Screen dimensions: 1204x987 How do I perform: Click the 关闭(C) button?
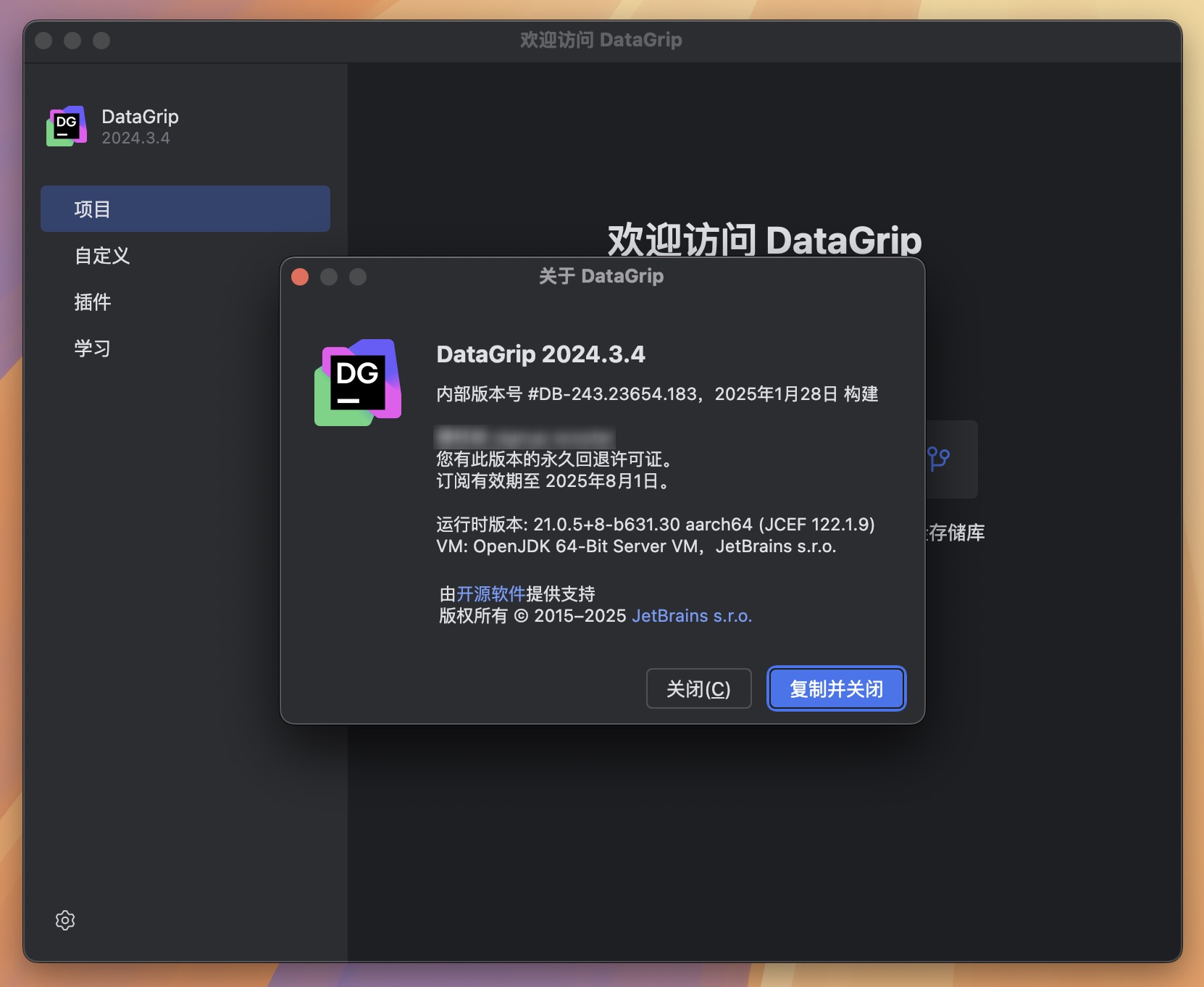coord(698,688)
